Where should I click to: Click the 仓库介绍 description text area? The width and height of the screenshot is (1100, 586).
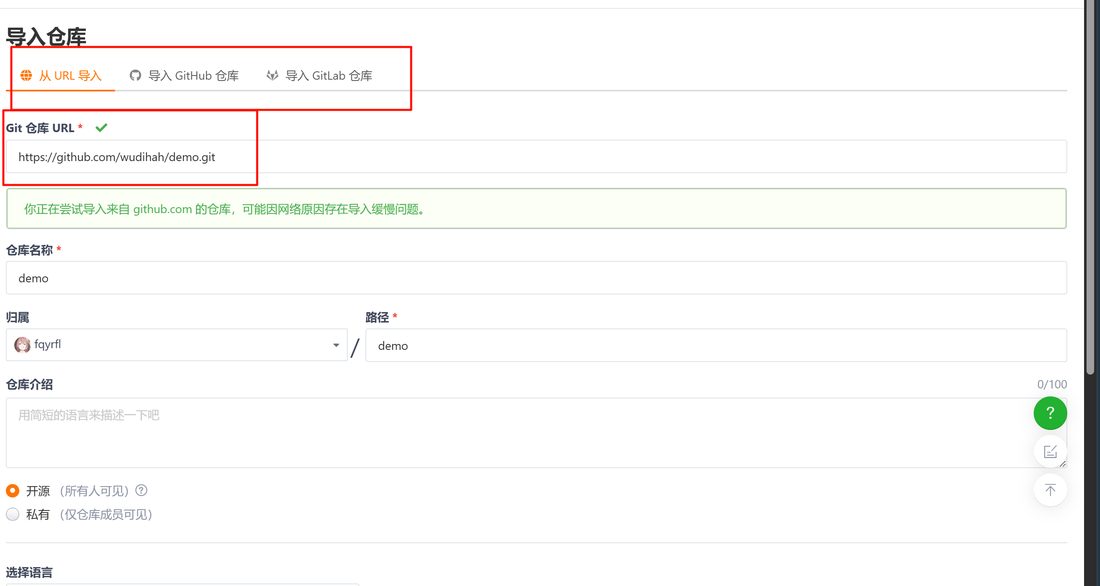[x=537, y=432]
